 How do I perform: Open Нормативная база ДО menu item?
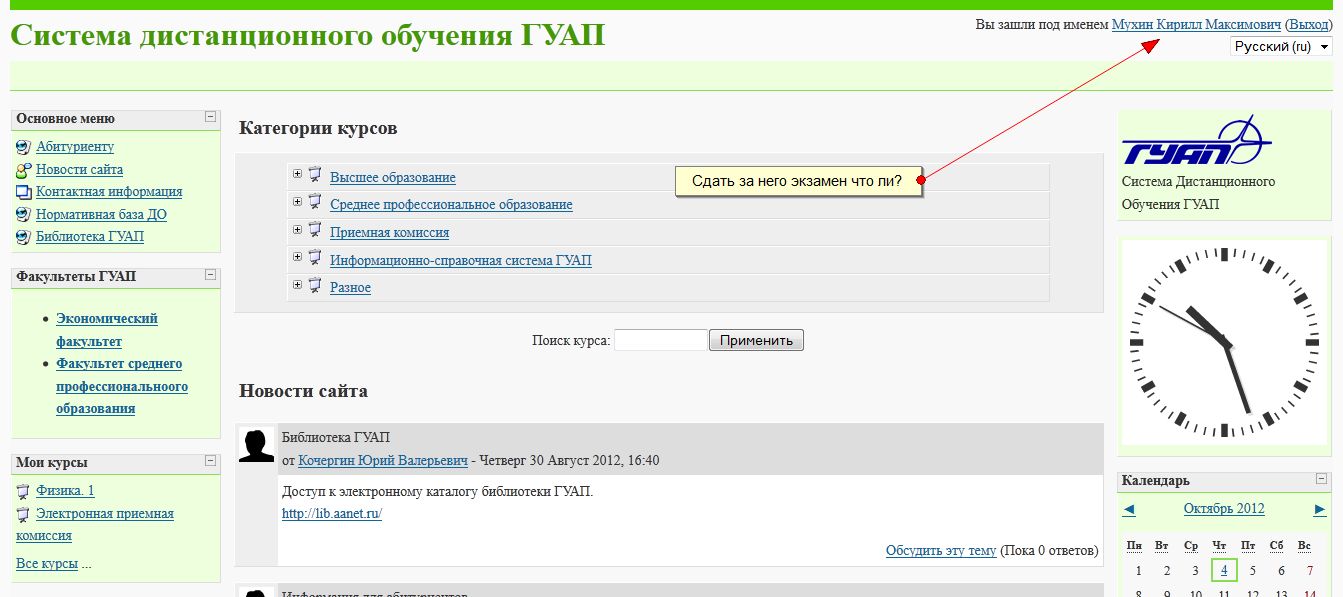[x=101, y=214]
